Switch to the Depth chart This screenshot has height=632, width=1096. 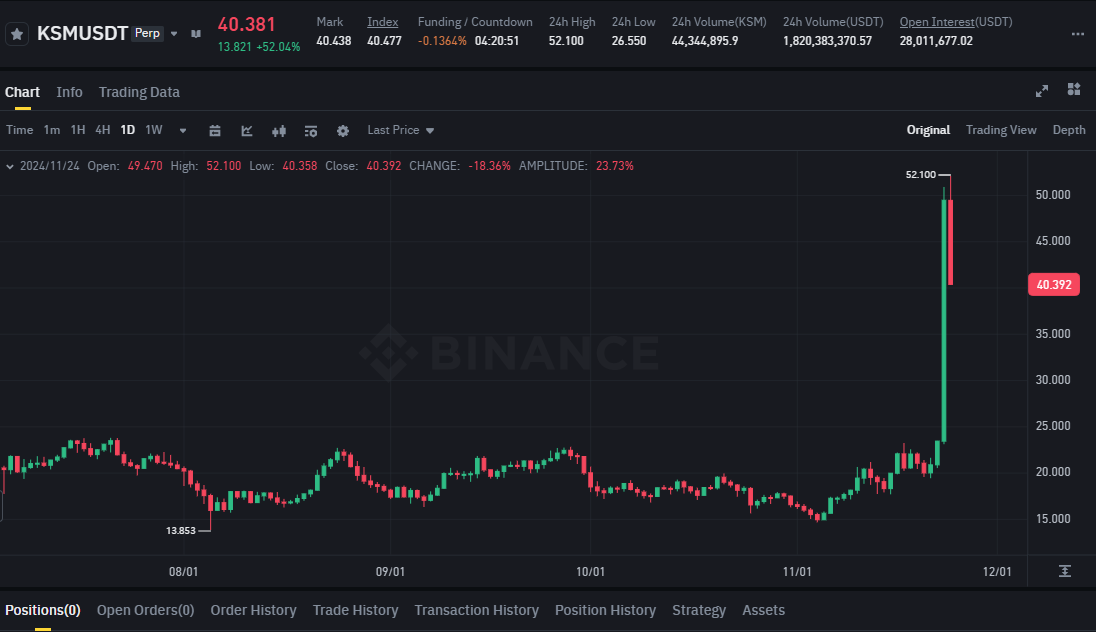tap(1069, 130)
